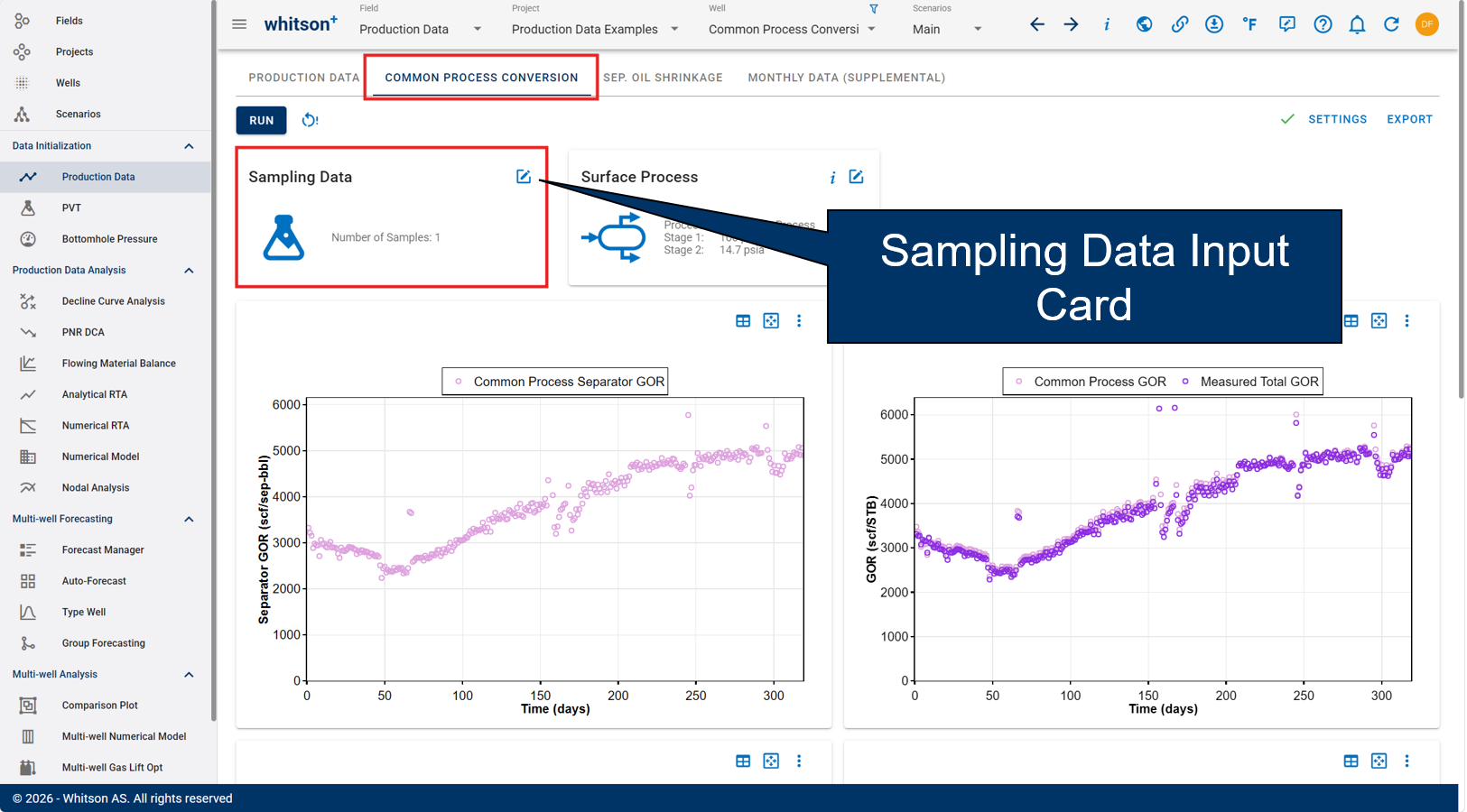
Task: Click the RUN button
Action: pyautogui.click(x=262, y=120)
